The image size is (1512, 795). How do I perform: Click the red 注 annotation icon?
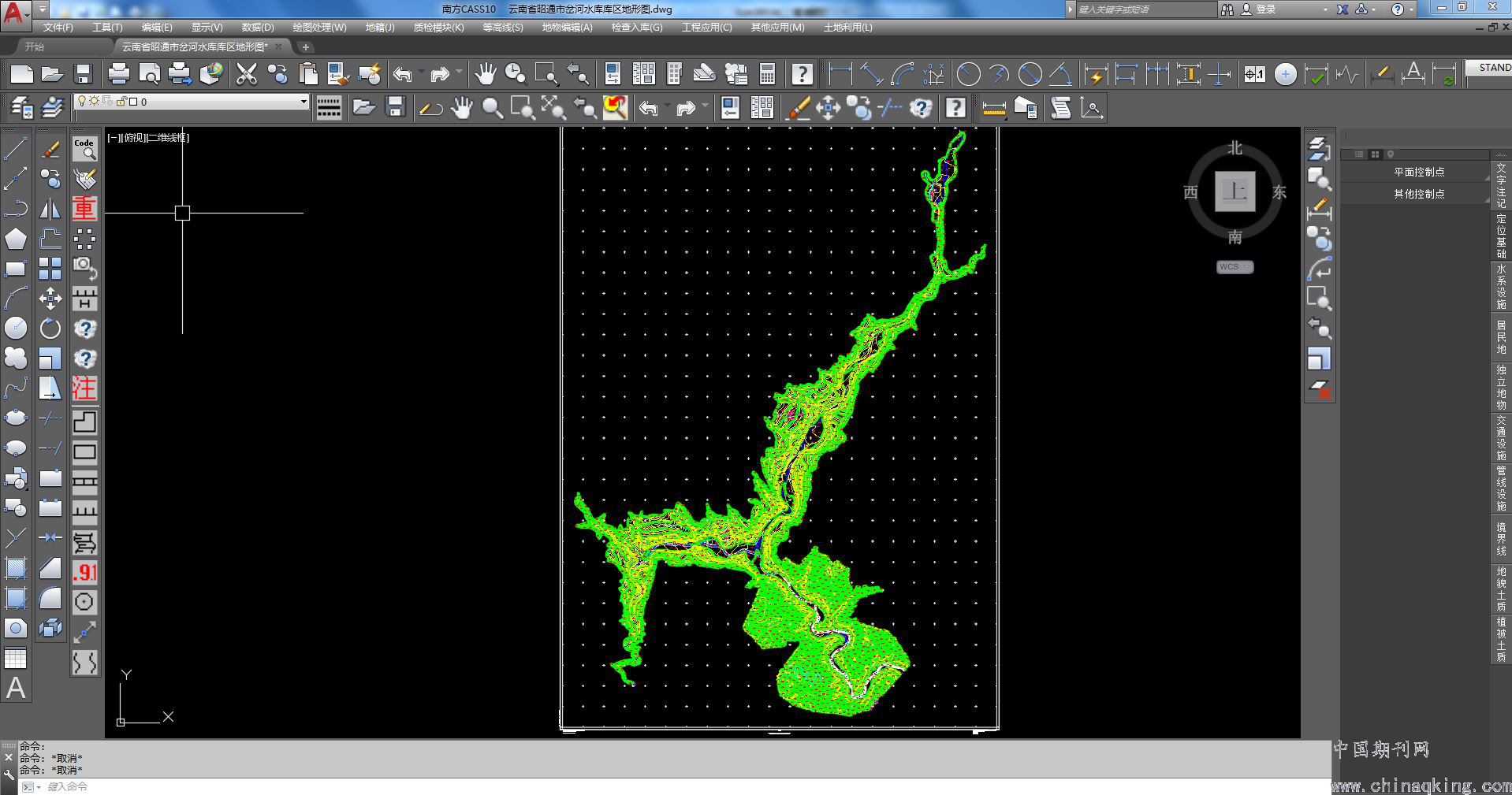coord(84,388)
